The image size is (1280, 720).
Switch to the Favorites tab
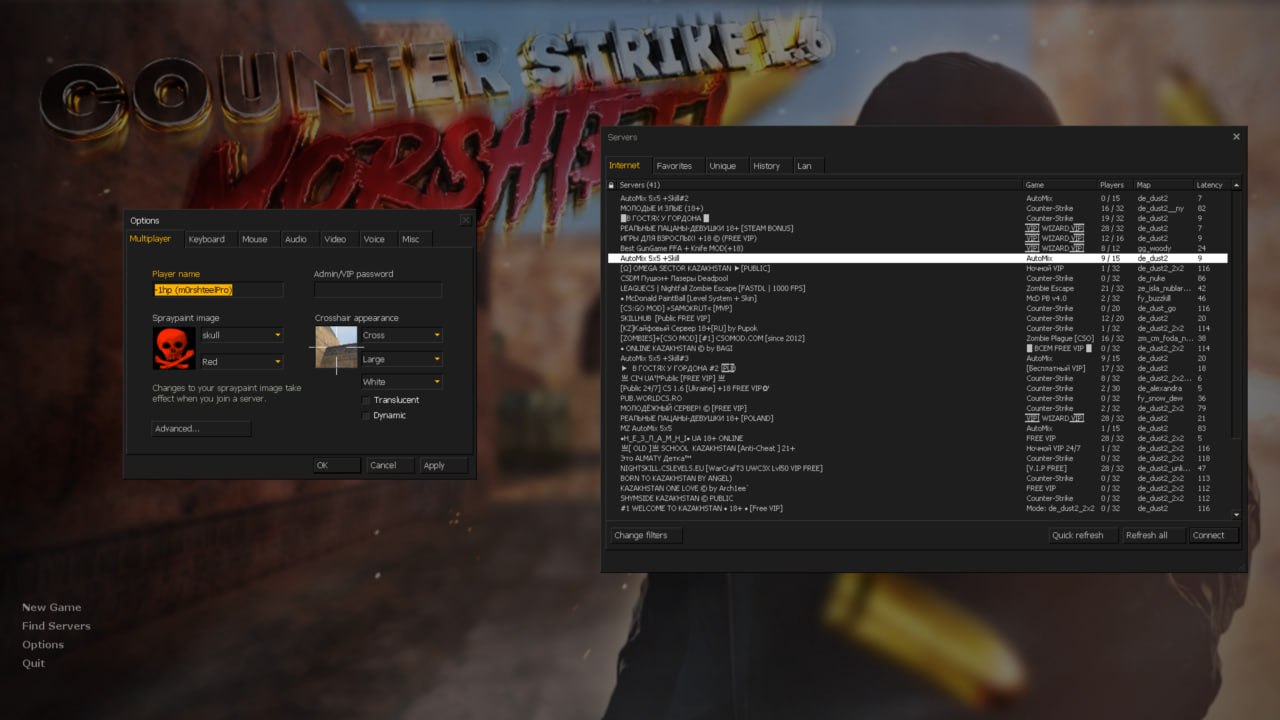(x=676, y=165)
